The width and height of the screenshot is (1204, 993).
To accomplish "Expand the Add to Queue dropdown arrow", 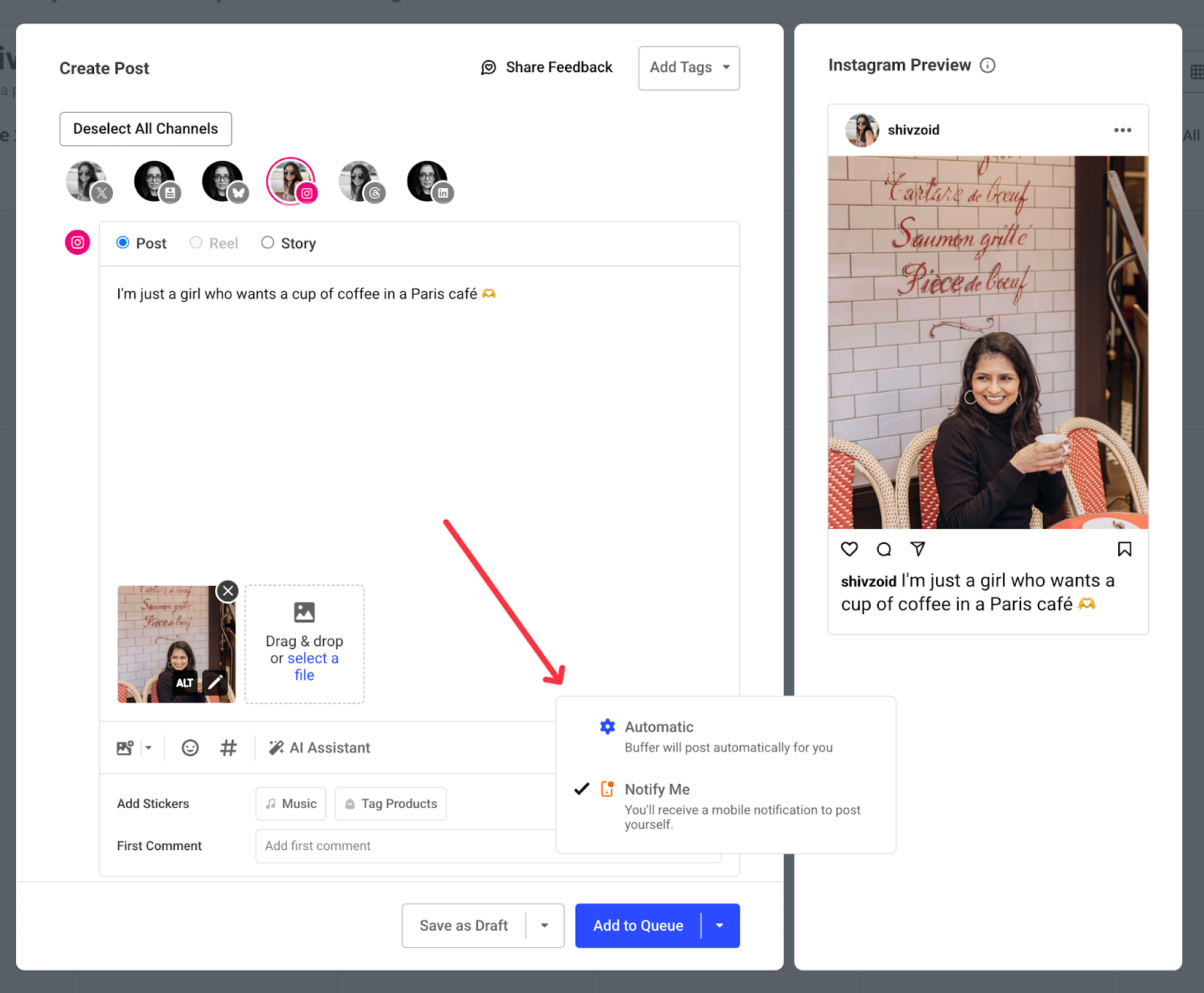I will (x=719, y=925).
